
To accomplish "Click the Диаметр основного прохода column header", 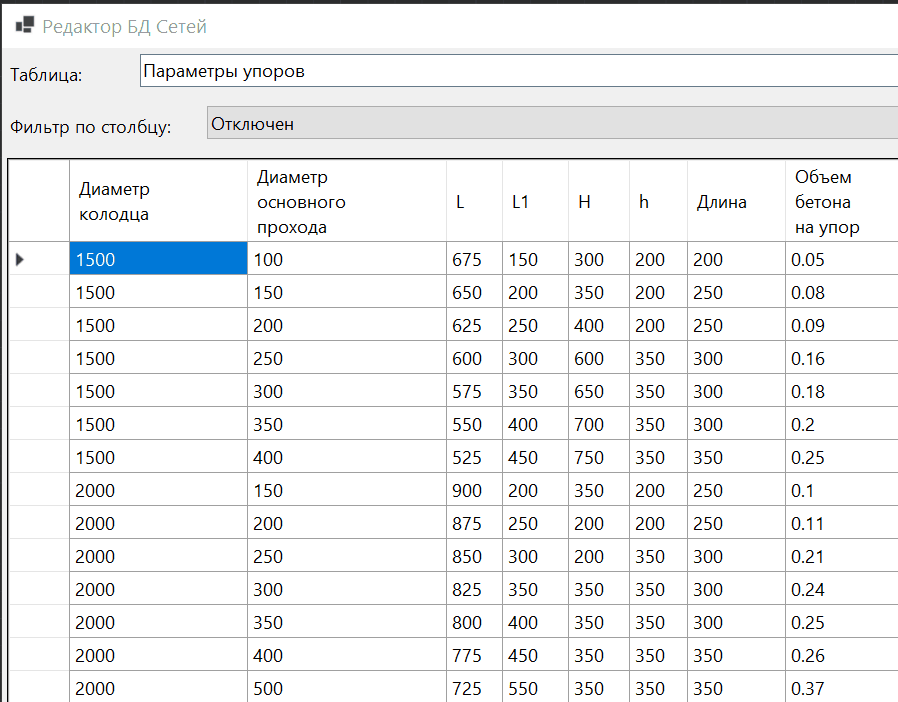I will 346,201.
